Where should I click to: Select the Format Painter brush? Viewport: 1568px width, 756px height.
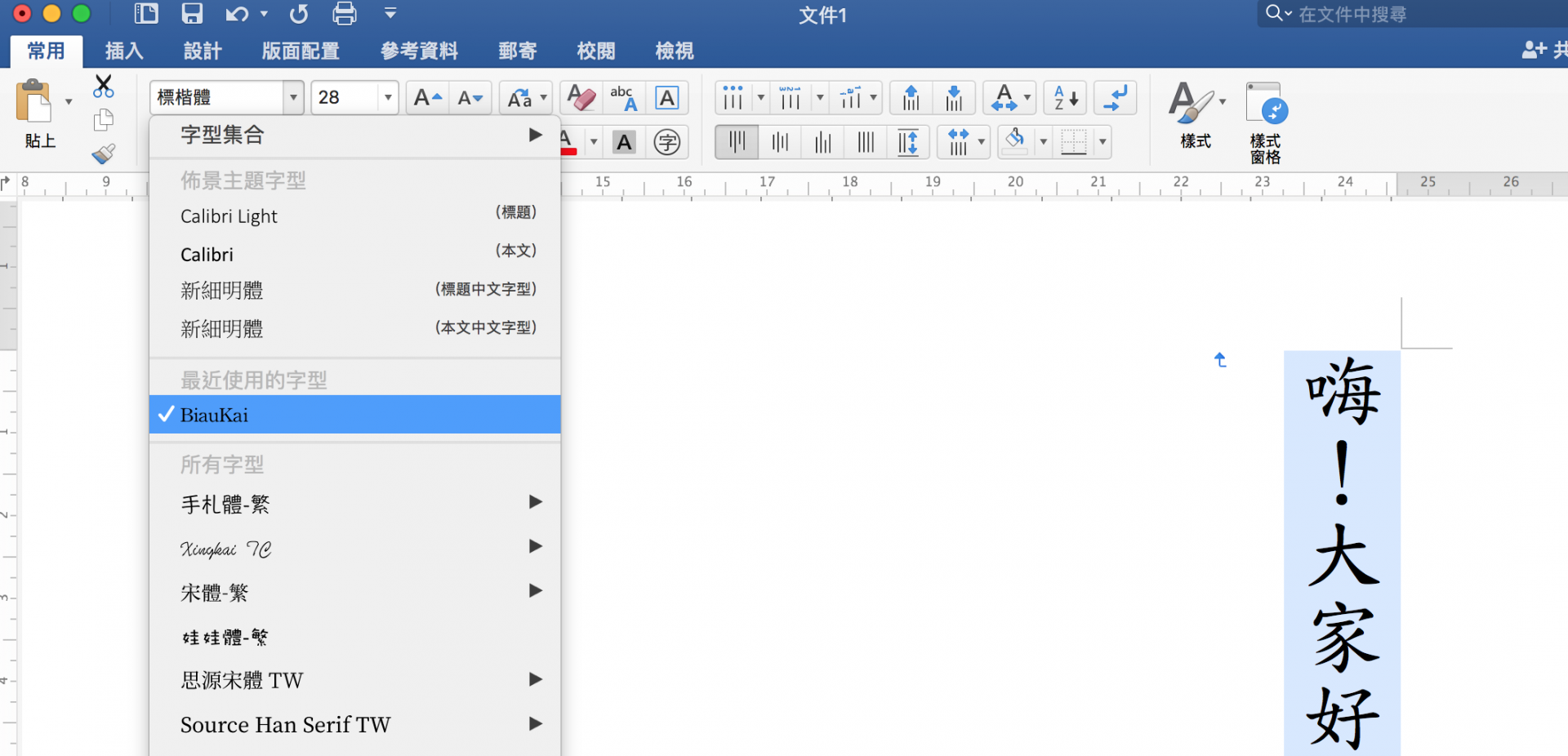click(104, 153)
